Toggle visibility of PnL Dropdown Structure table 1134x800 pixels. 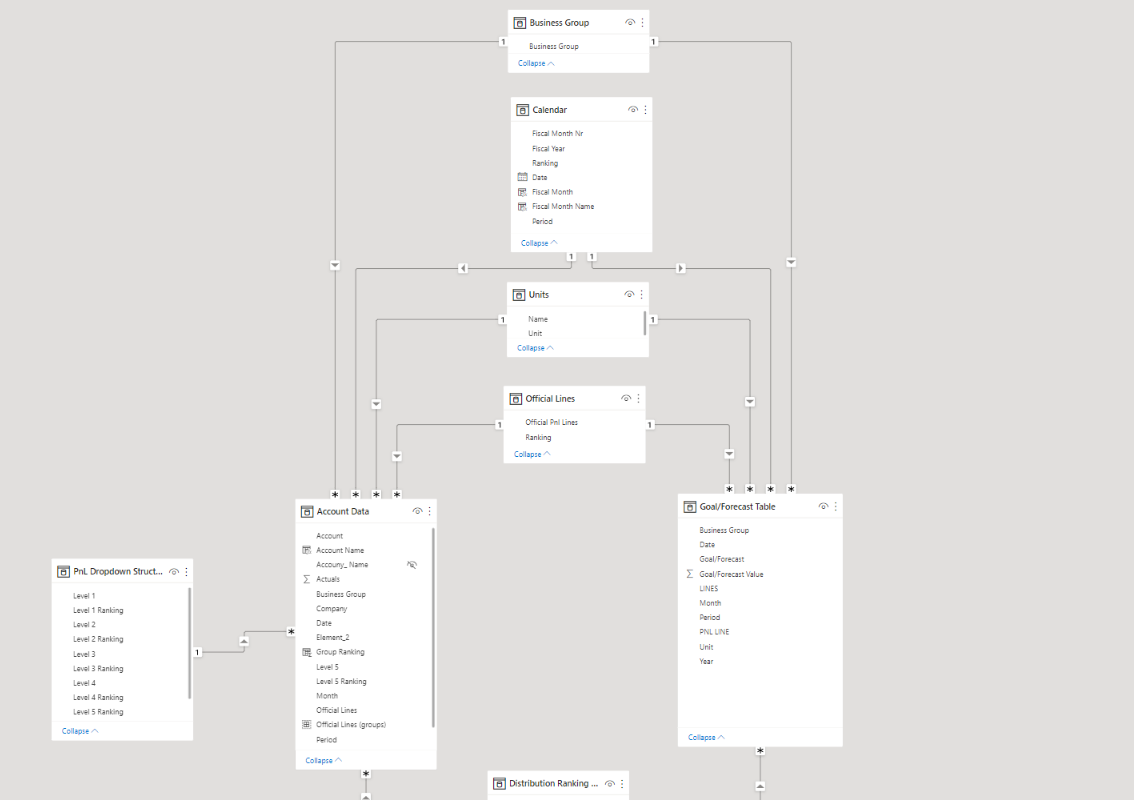click(174, 572)
